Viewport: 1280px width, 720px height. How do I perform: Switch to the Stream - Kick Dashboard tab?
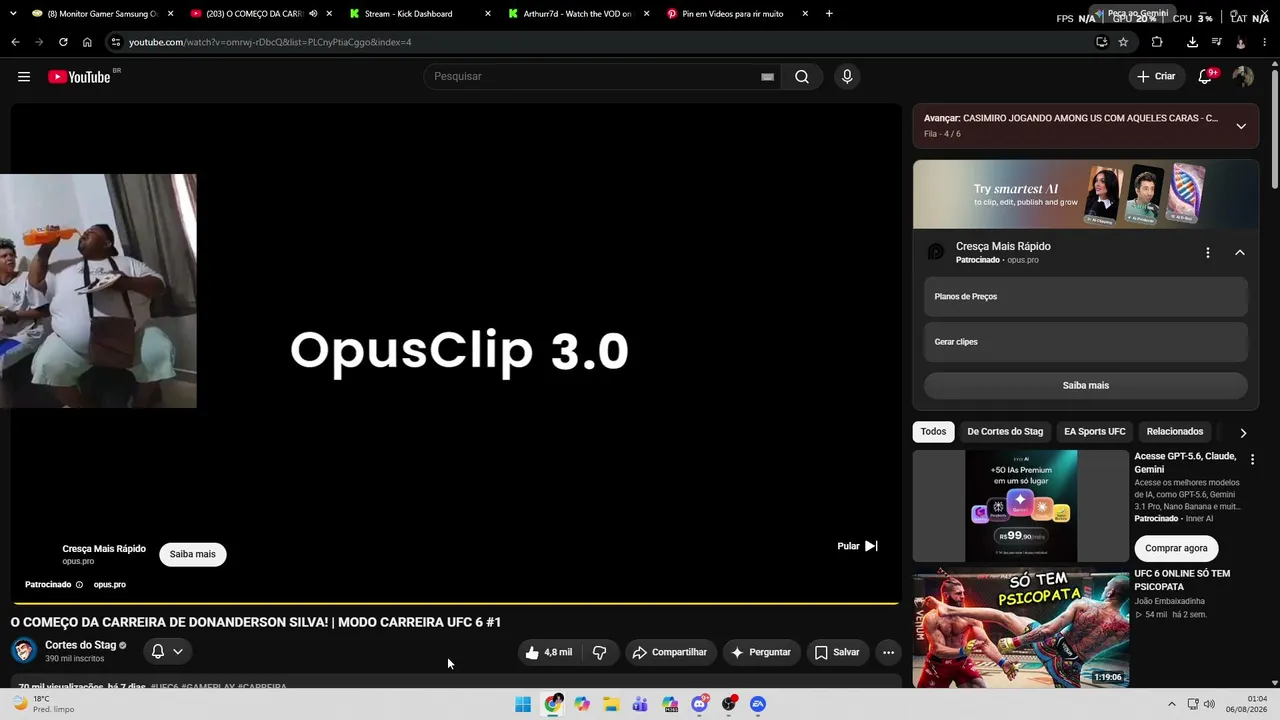420,14
